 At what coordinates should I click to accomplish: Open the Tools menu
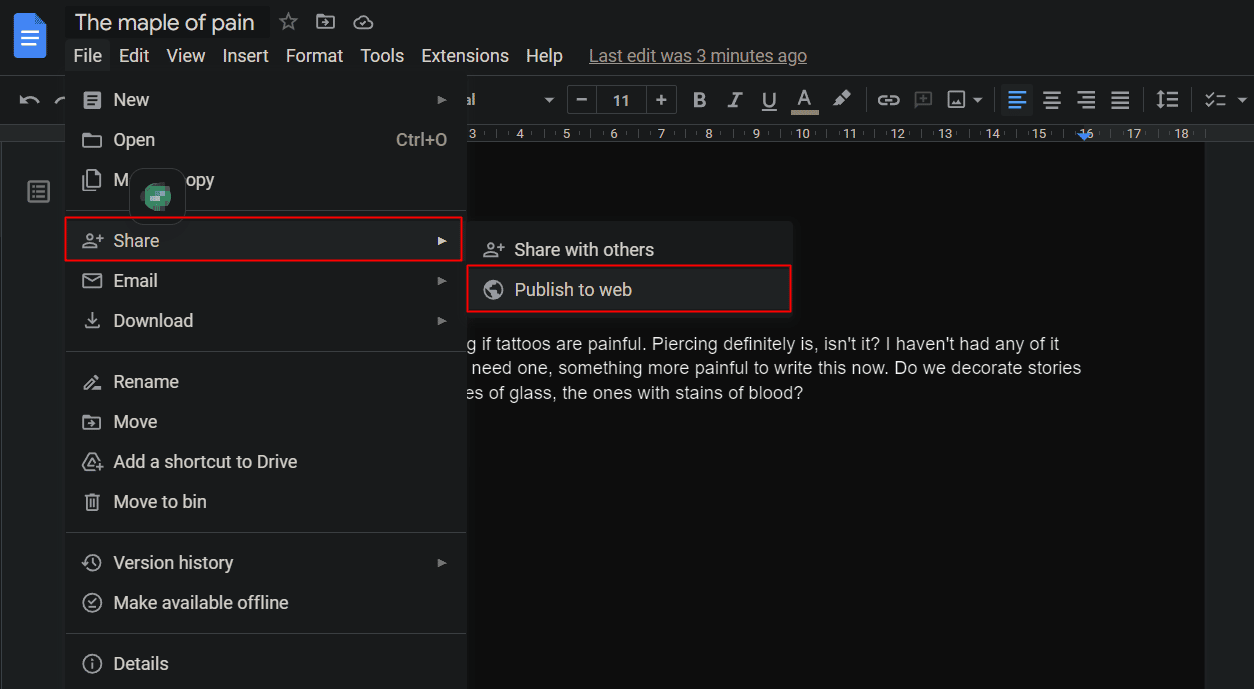point(382,56)
